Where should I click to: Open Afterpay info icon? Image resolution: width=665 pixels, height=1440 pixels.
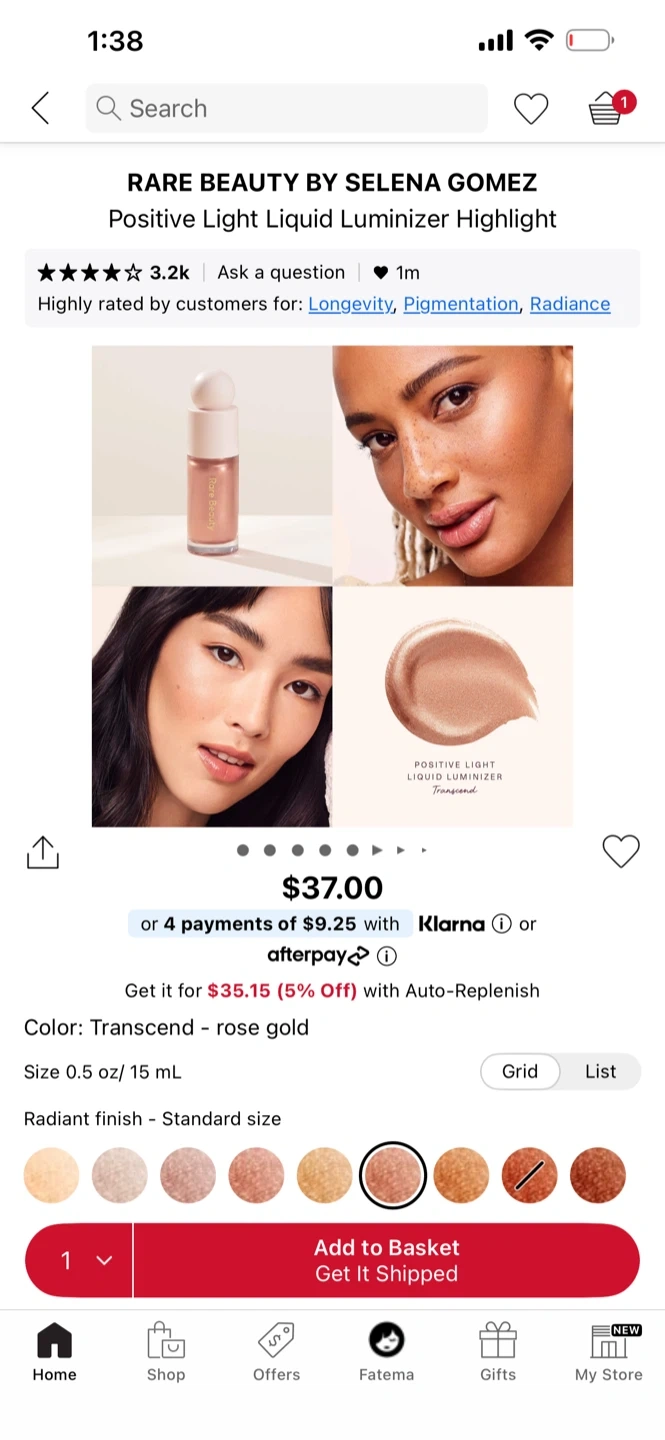387,956
